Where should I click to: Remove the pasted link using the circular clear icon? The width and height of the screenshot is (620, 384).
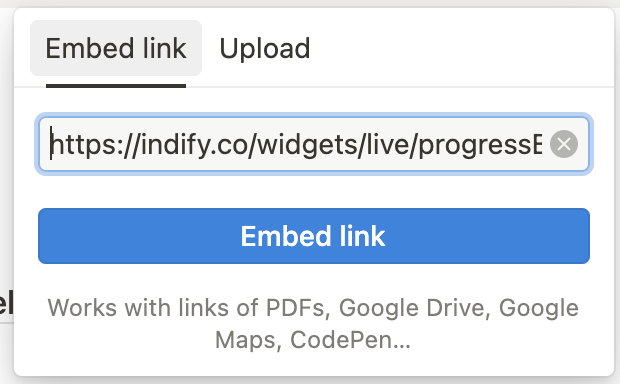click(x=564, y=144)
